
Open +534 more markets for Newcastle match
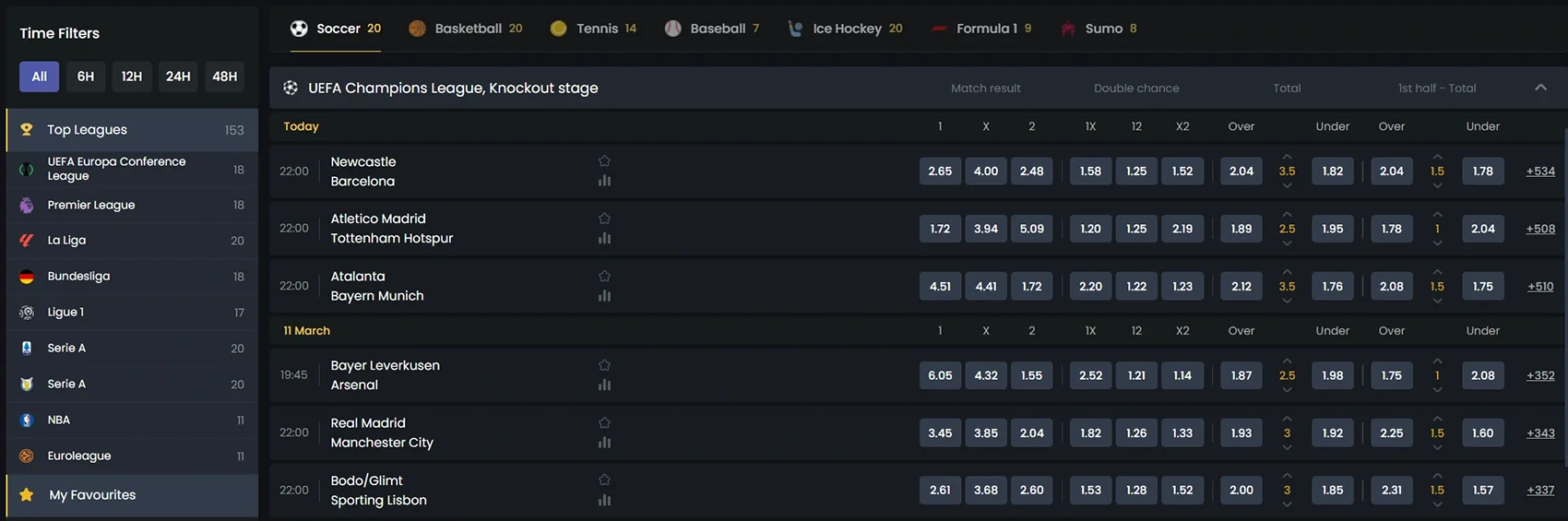click(x=1540, y=171)
